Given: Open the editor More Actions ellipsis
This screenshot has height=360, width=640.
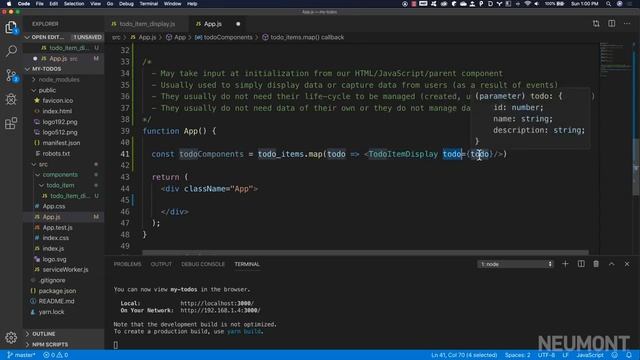Looking at the screenshot, I should (x=627, y=24).
